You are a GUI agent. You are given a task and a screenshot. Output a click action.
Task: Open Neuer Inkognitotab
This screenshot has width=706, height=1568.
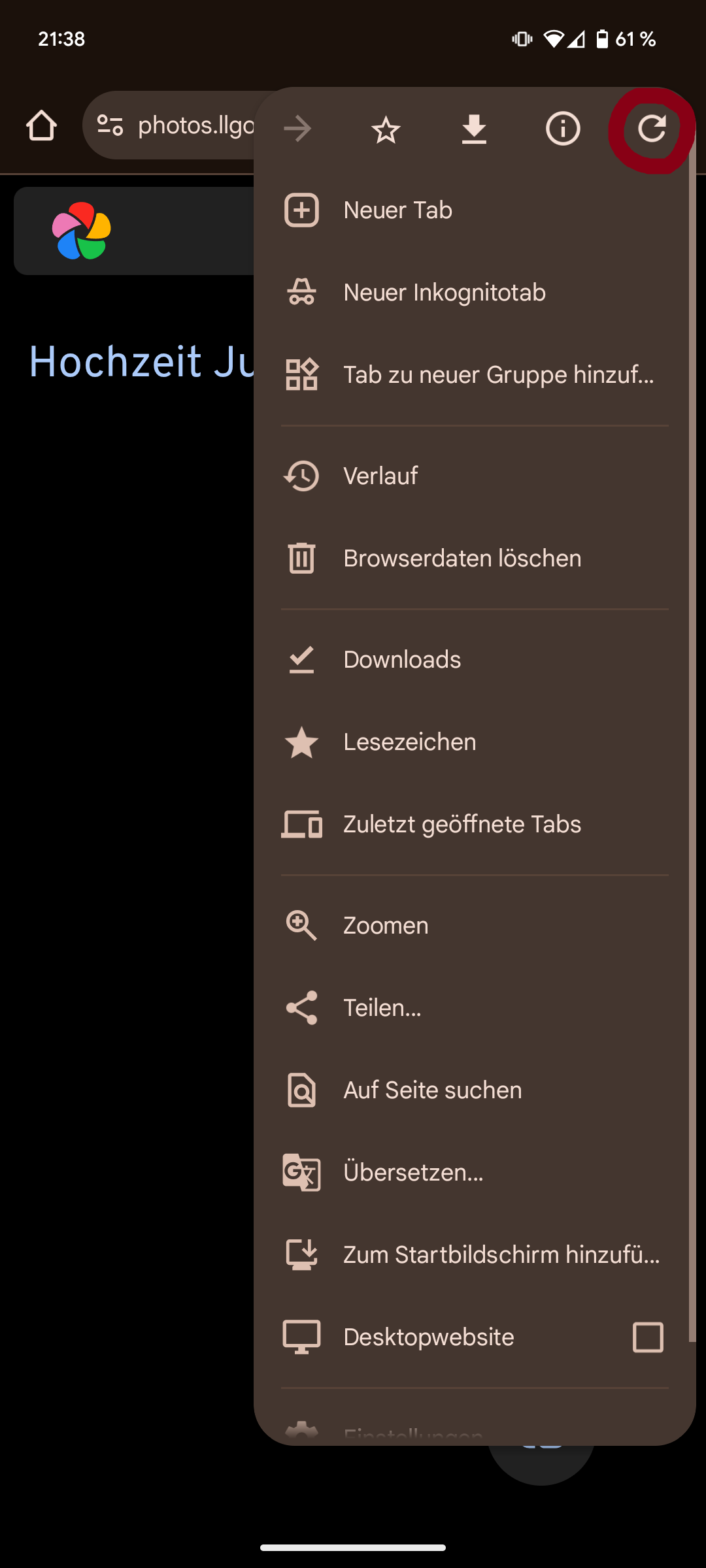445,292
